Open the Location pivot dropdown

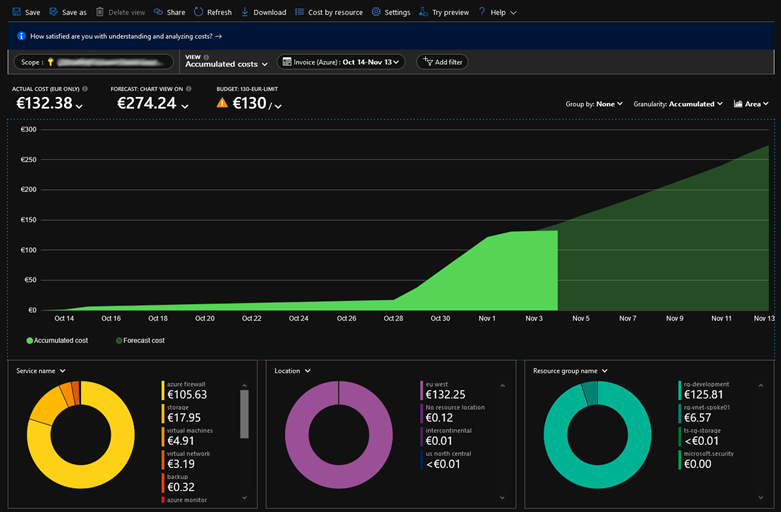[x=292, y=371]
